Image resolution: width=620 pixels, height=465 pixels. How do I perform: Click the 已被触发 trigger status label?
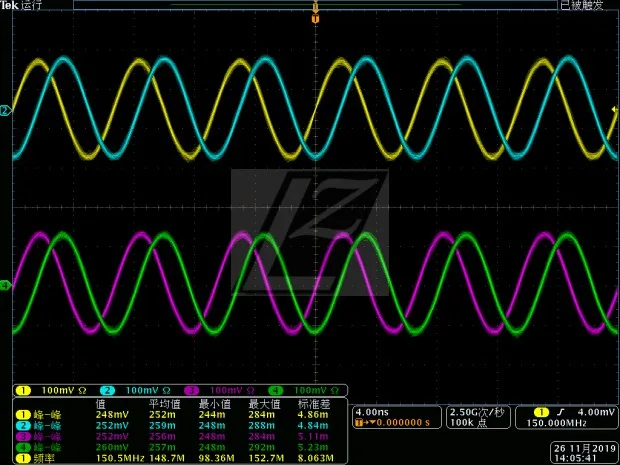pos(582,5)
